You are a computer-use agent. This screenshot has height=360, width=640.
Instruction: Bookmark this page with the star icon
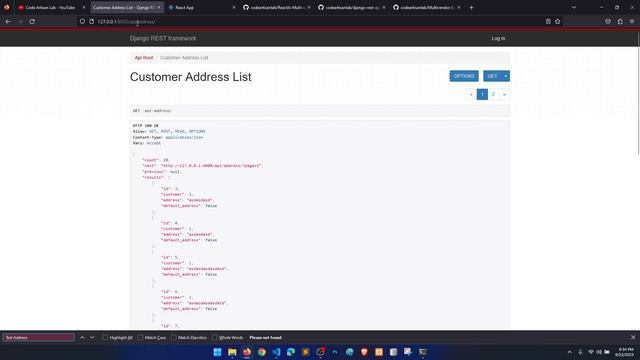(558, 22)
